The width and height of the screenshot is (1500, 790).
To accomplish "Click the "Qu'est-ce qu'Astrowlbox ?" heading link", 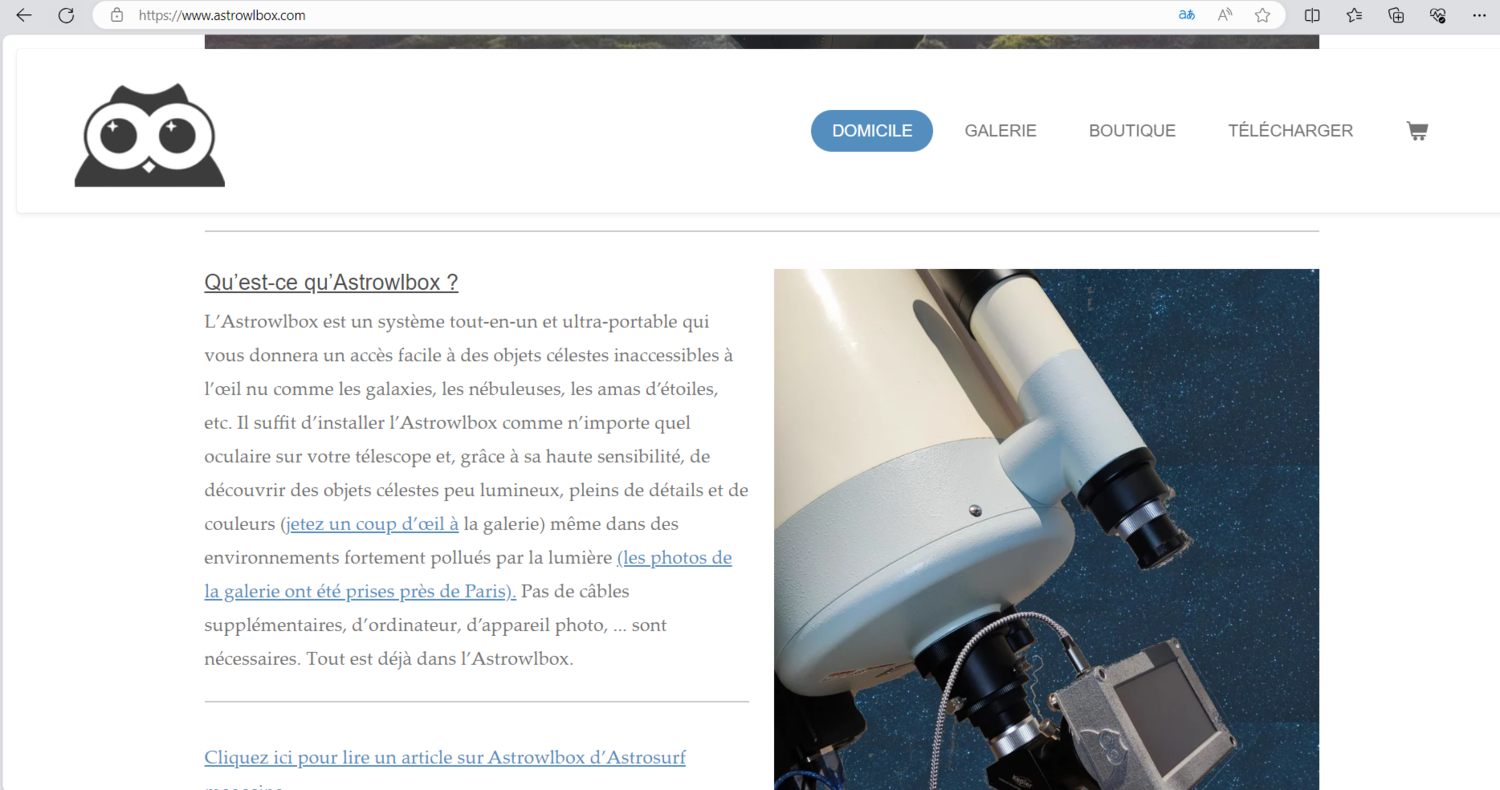I will (x=331, y=283).
